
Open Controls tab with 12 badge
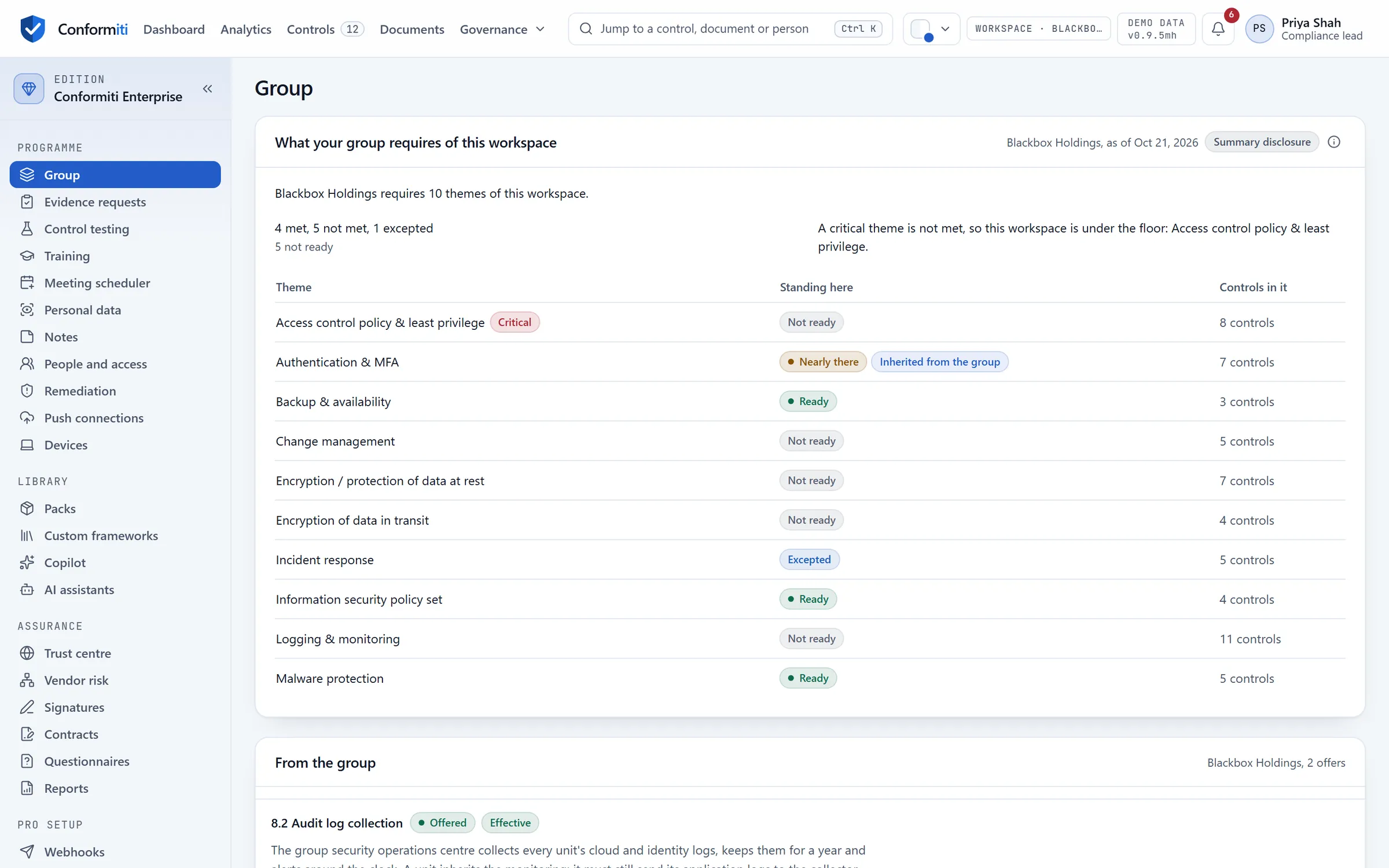click(325, 29)
